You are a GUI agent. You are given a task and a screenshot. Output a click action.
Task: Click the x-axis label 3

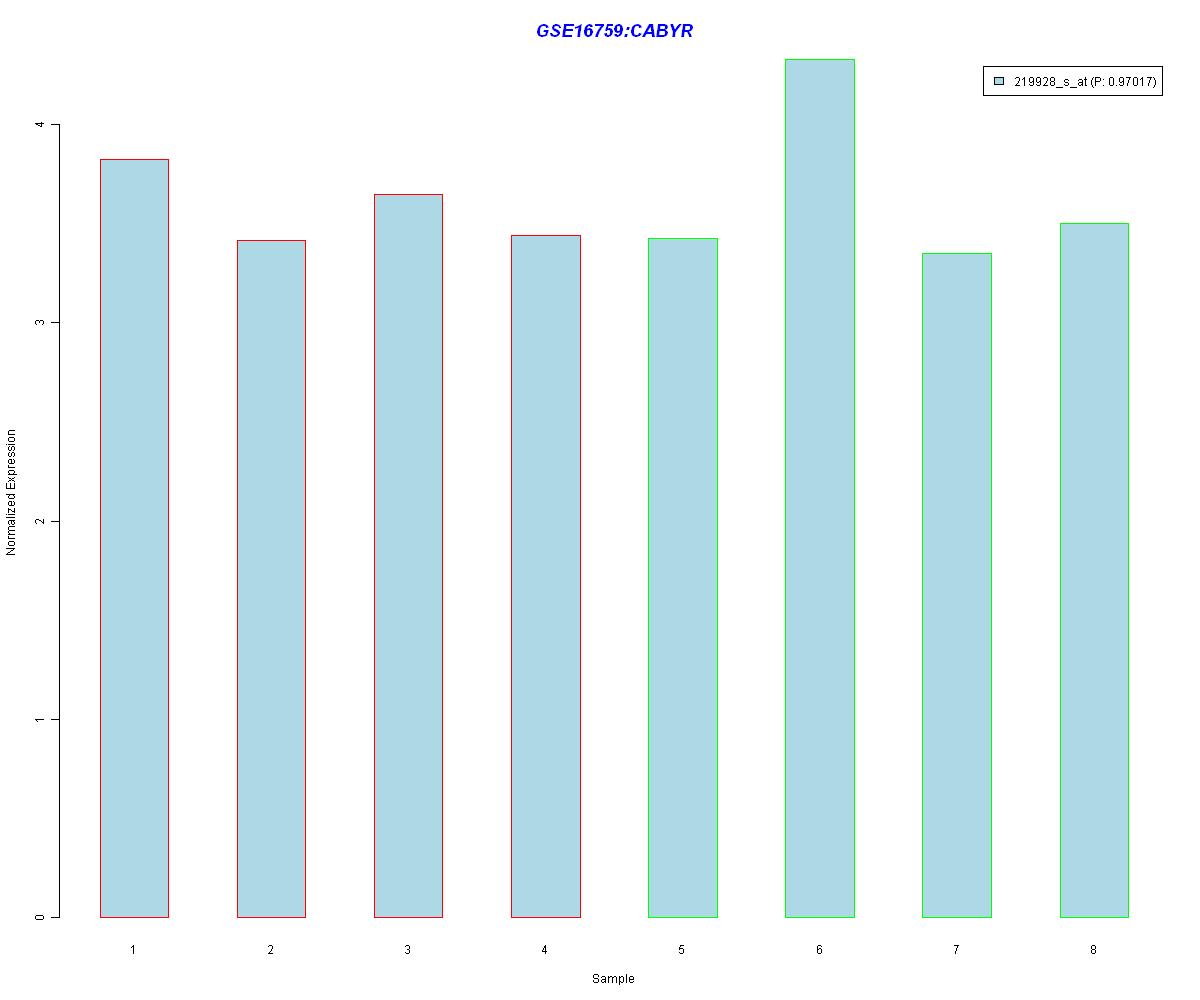(x=407, y=949)
